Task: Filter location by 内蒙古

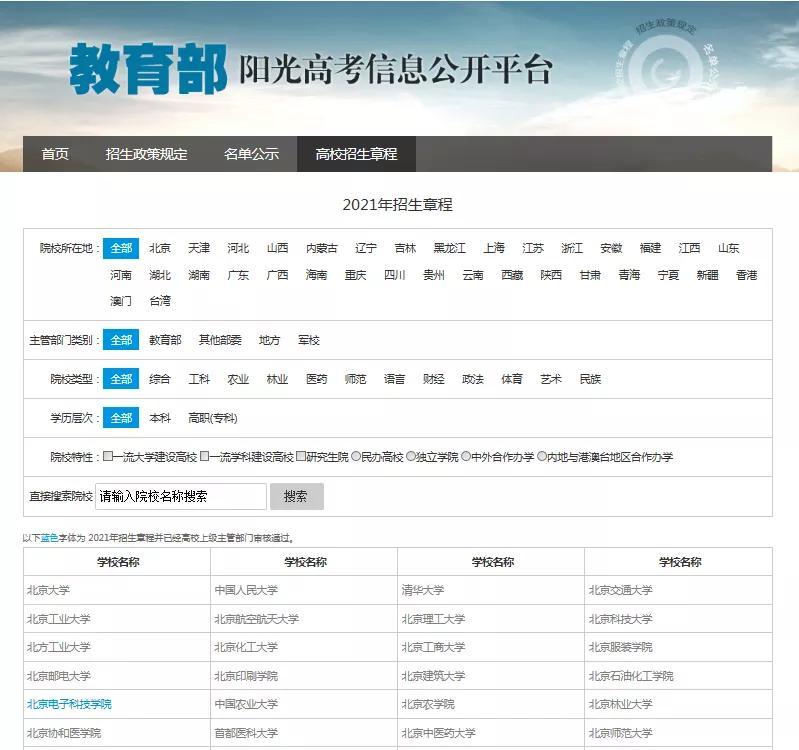Action: (322, 248)
